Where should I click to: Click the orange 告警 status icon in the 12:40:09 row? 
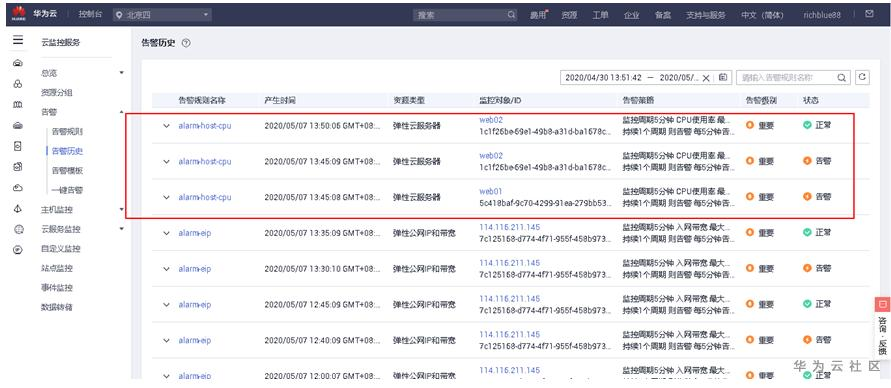807,340
